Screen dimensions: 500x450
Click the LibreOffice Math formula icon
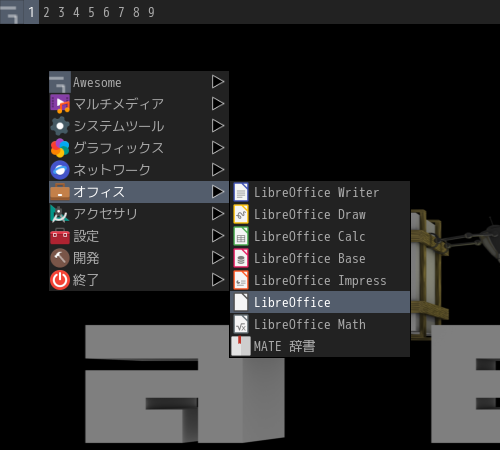coord(241,324)
